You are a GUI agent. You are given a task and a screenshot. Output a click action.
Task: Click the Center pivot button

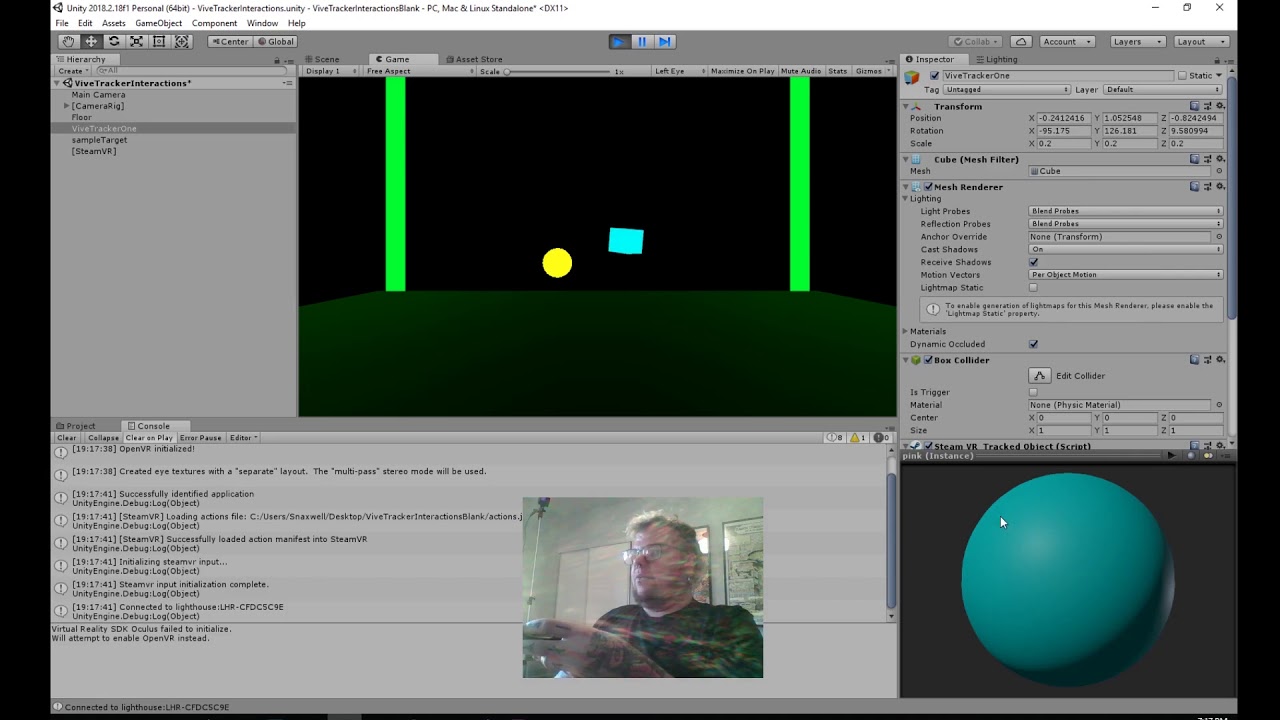coord(230,41)
